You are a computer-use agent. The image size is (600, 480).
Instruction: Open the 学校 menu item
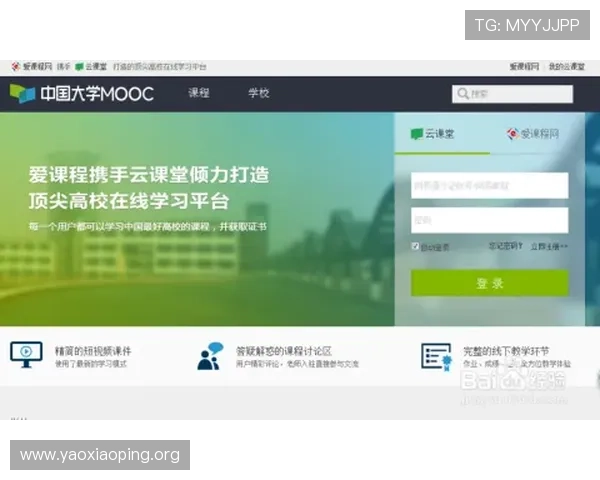point(259,93)
